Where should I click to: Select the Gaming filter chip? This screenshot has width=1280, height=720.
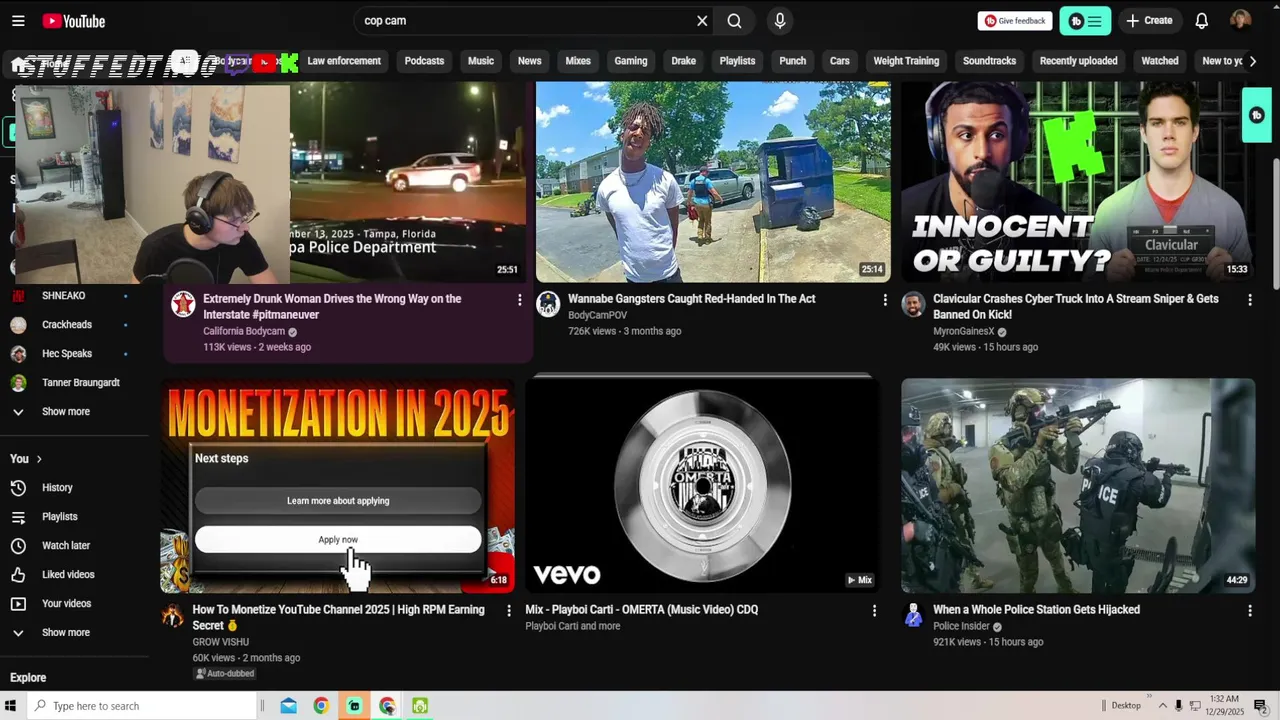[x=631, y=61]
